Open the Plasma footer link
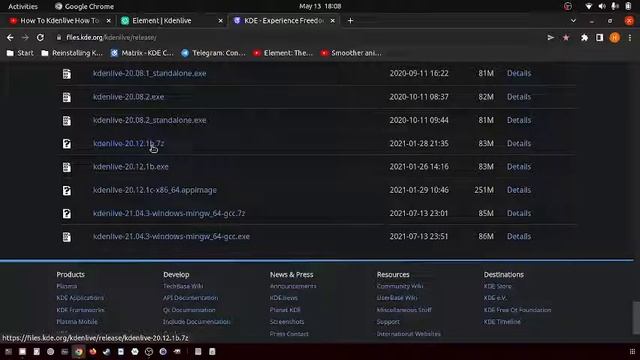 pyautogui.click(x=67, y=286)
